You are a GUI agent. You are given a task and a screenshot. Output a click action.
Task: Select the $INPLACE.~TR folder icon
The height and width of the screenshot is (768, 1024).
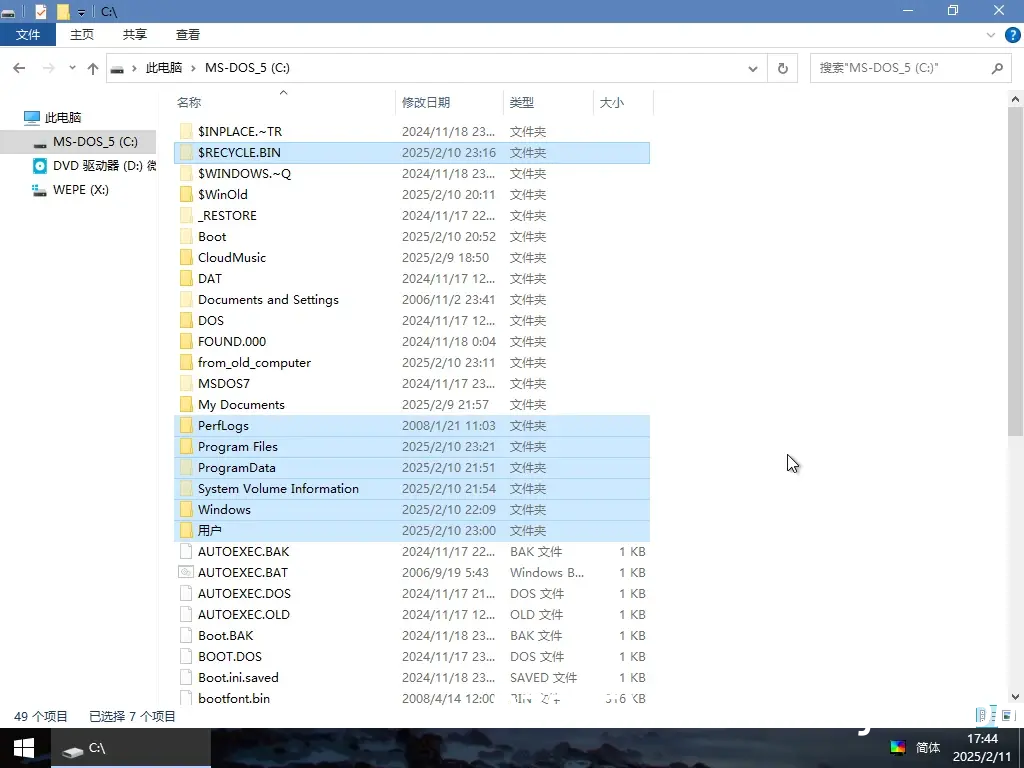(186, 132)
